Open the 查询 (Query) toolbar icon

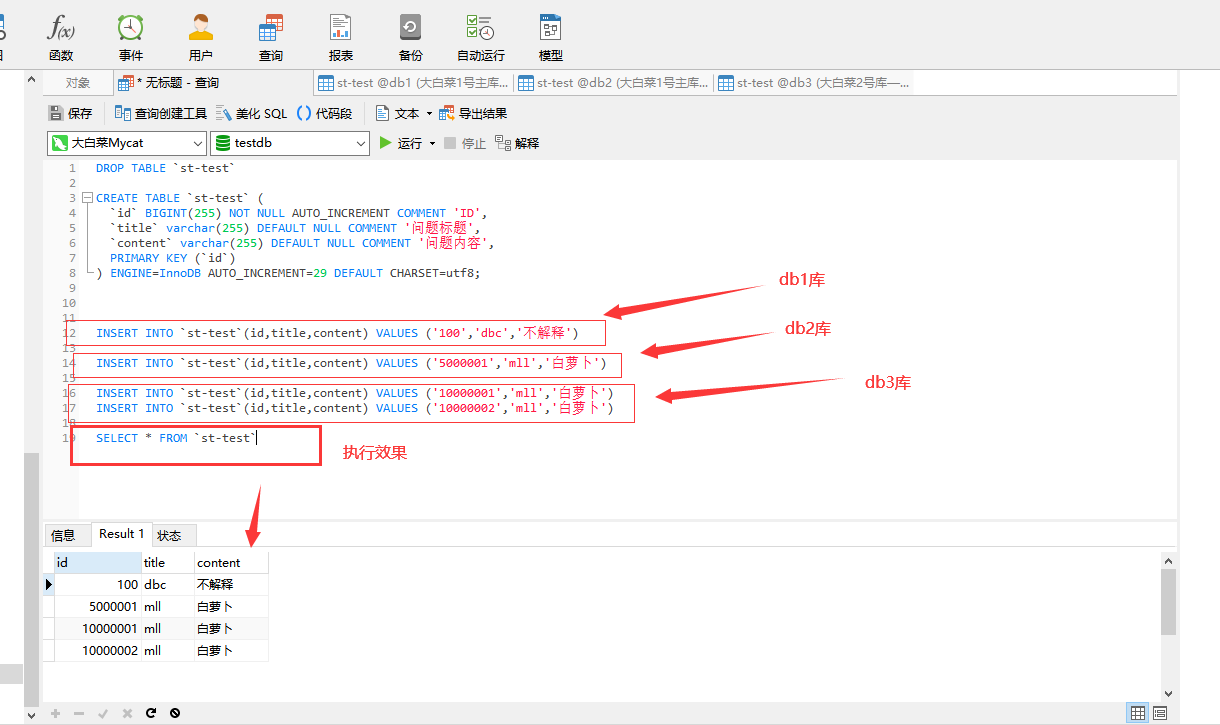[270, 38]
